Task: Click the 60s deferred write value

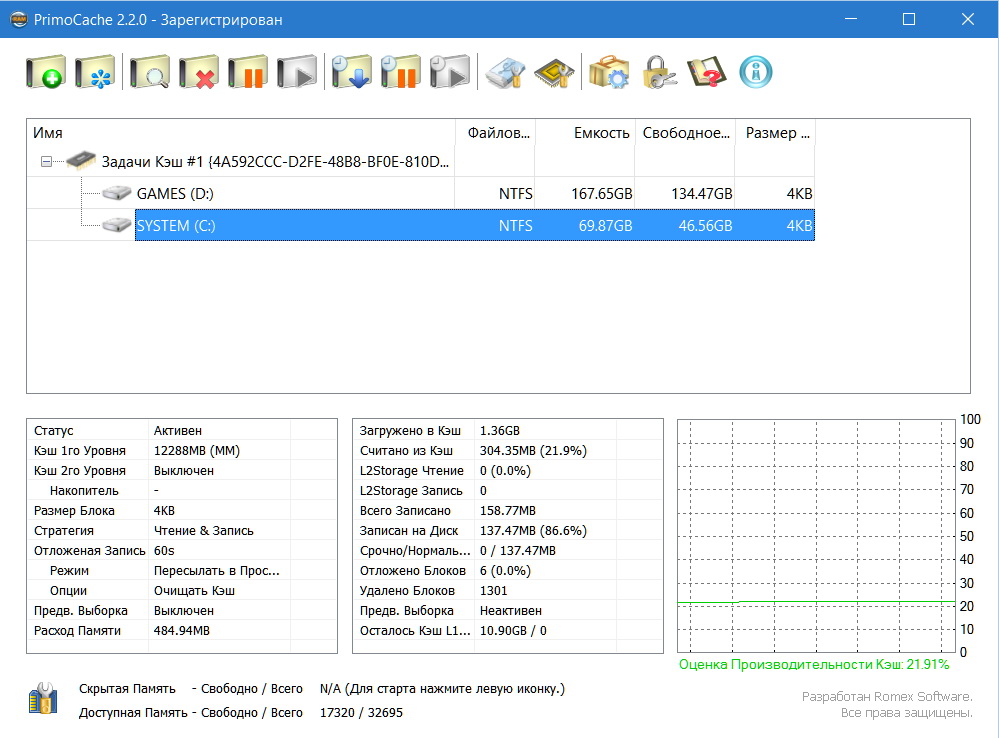Action: point(164,551)
